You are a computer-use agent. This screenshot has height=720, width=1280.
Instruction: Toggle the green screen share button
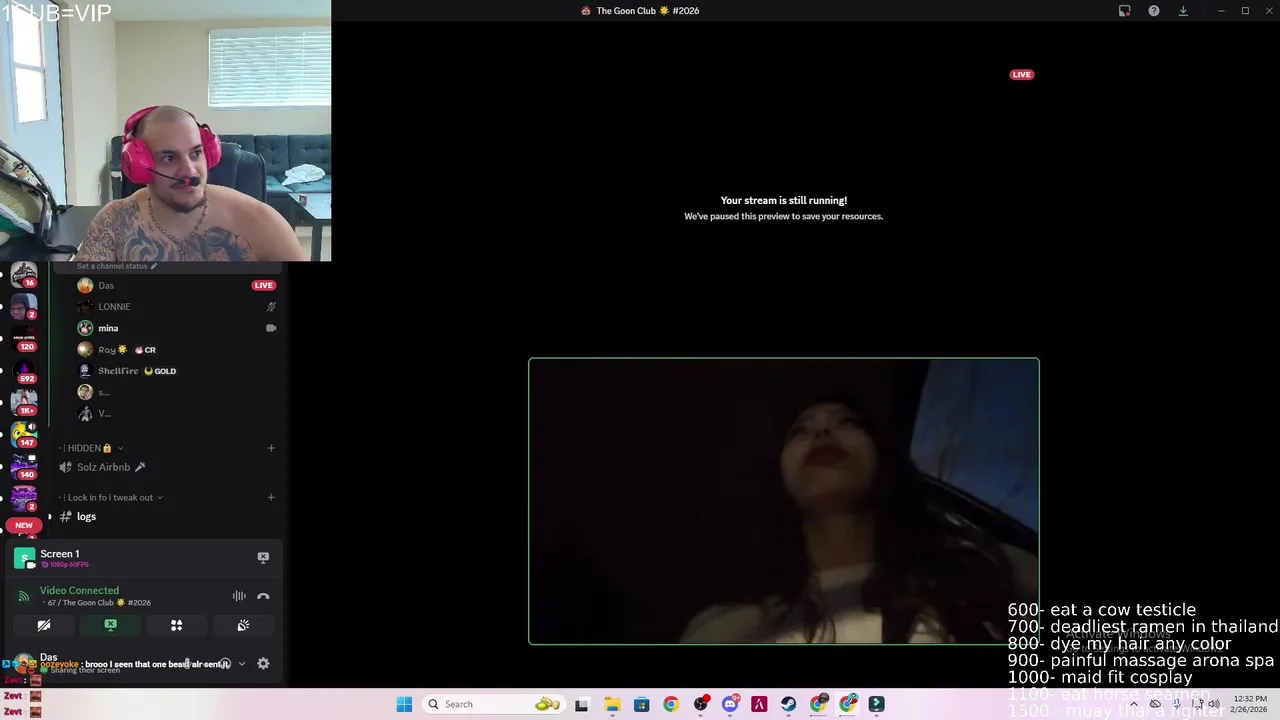pyautogui.click(x=110, y=625)
